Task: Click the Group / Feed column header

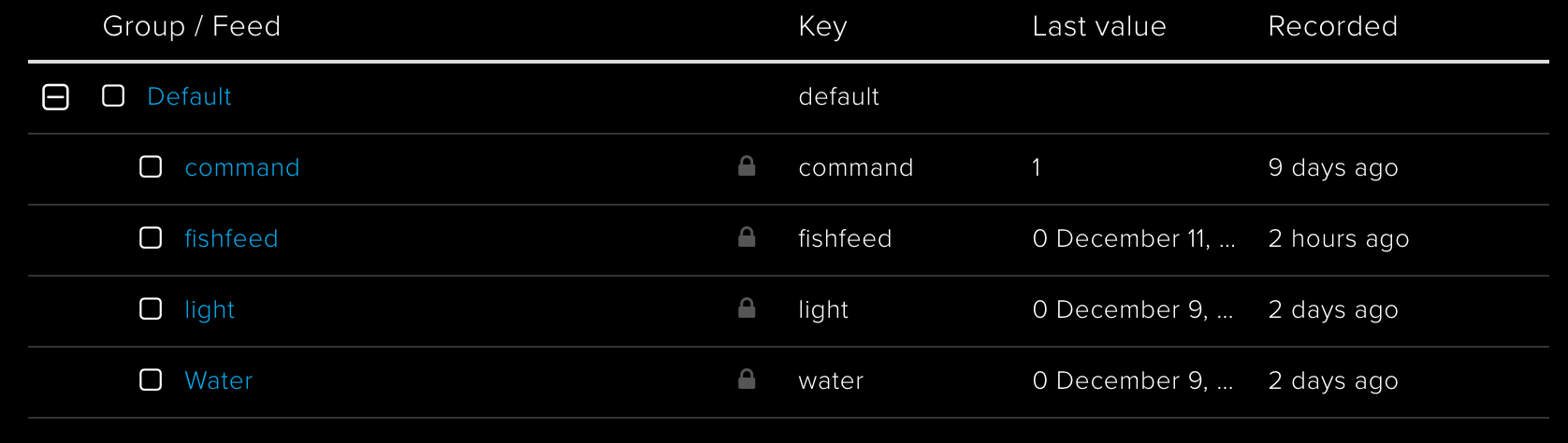Action: click(x=192, y=26)
